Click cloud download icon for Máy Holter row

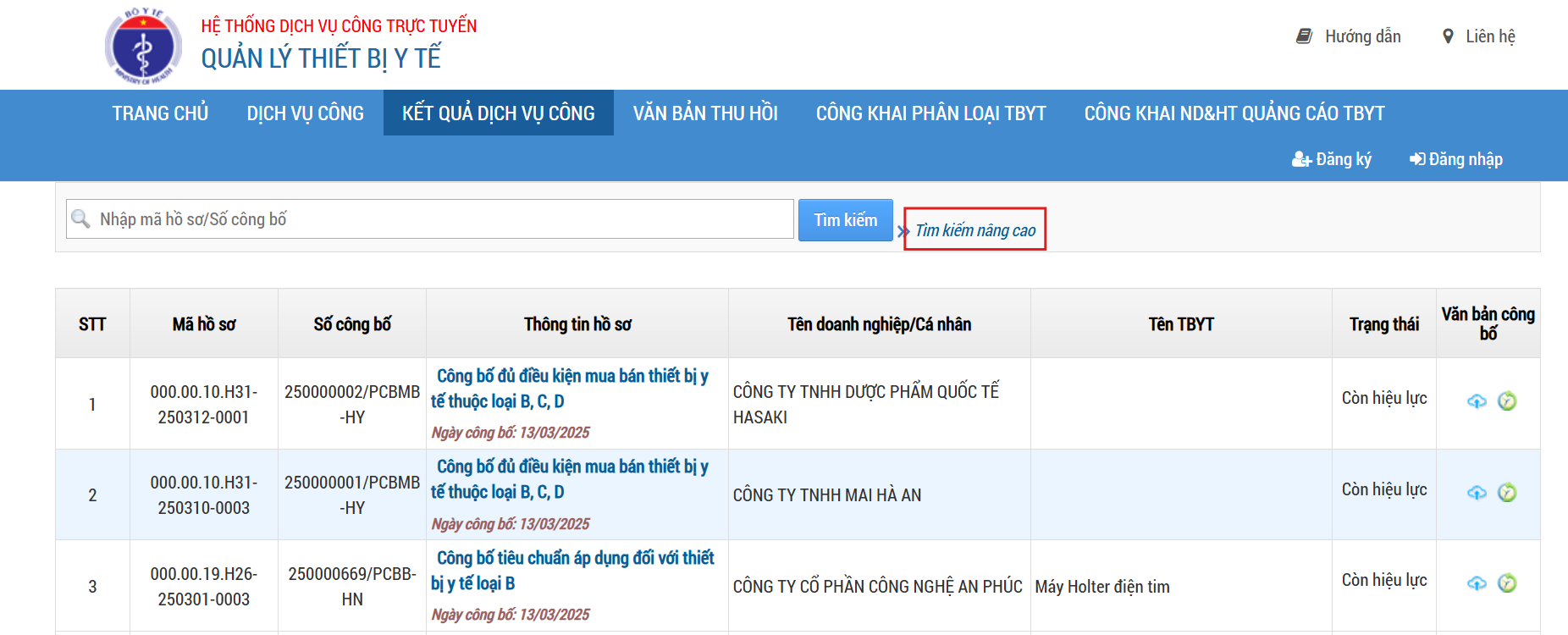pyautogui.click(x=1477, y=583)
